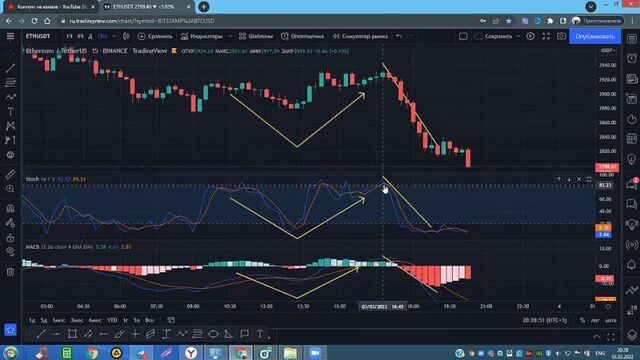Open the TradingView hamburger main menu
This screenshot has width=640, height=360.
pyautogui.click(x=10, y=36)
